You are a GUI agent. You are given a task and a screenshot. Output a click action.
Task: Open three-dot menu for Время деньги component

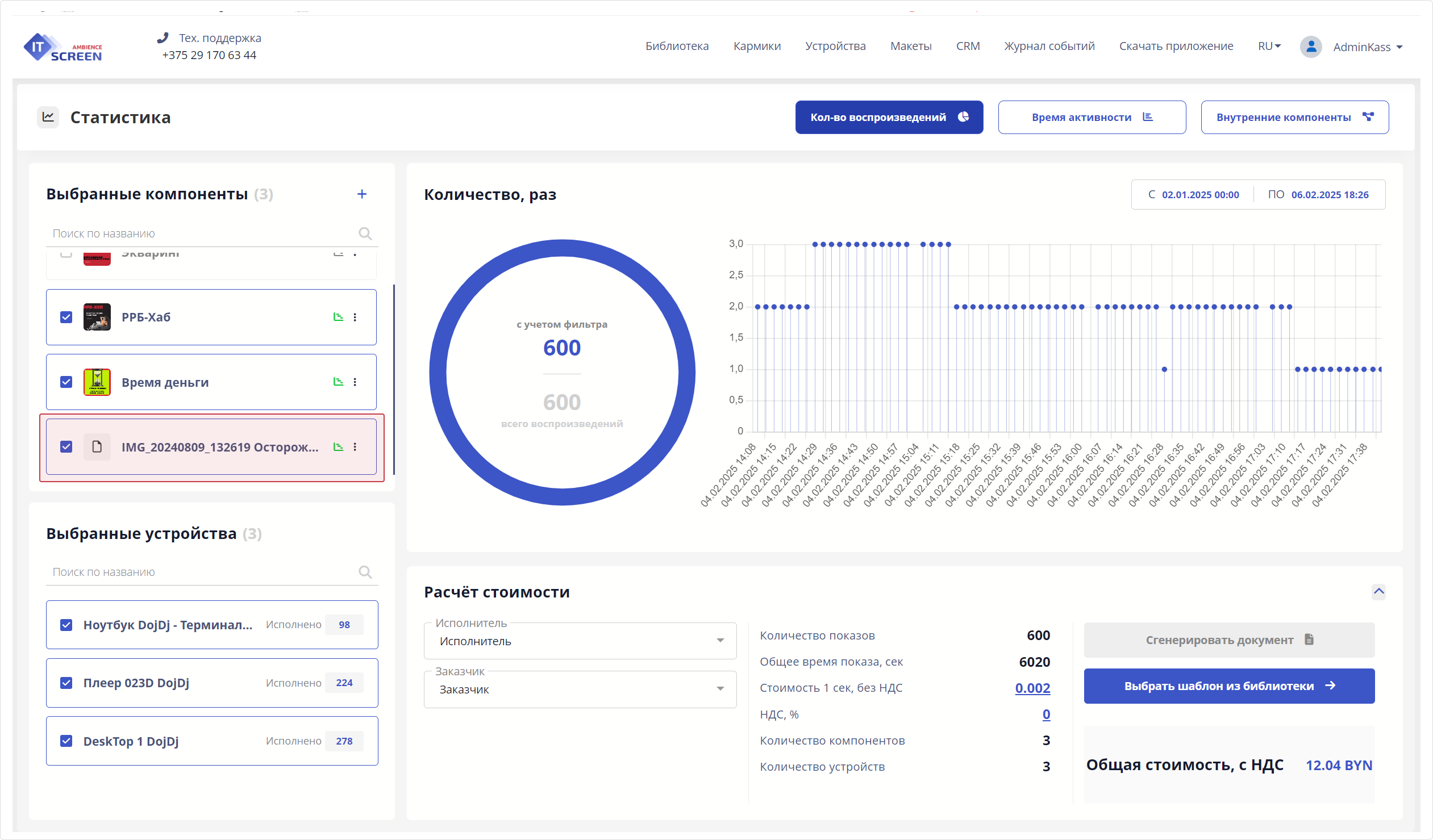click(356, 382)
